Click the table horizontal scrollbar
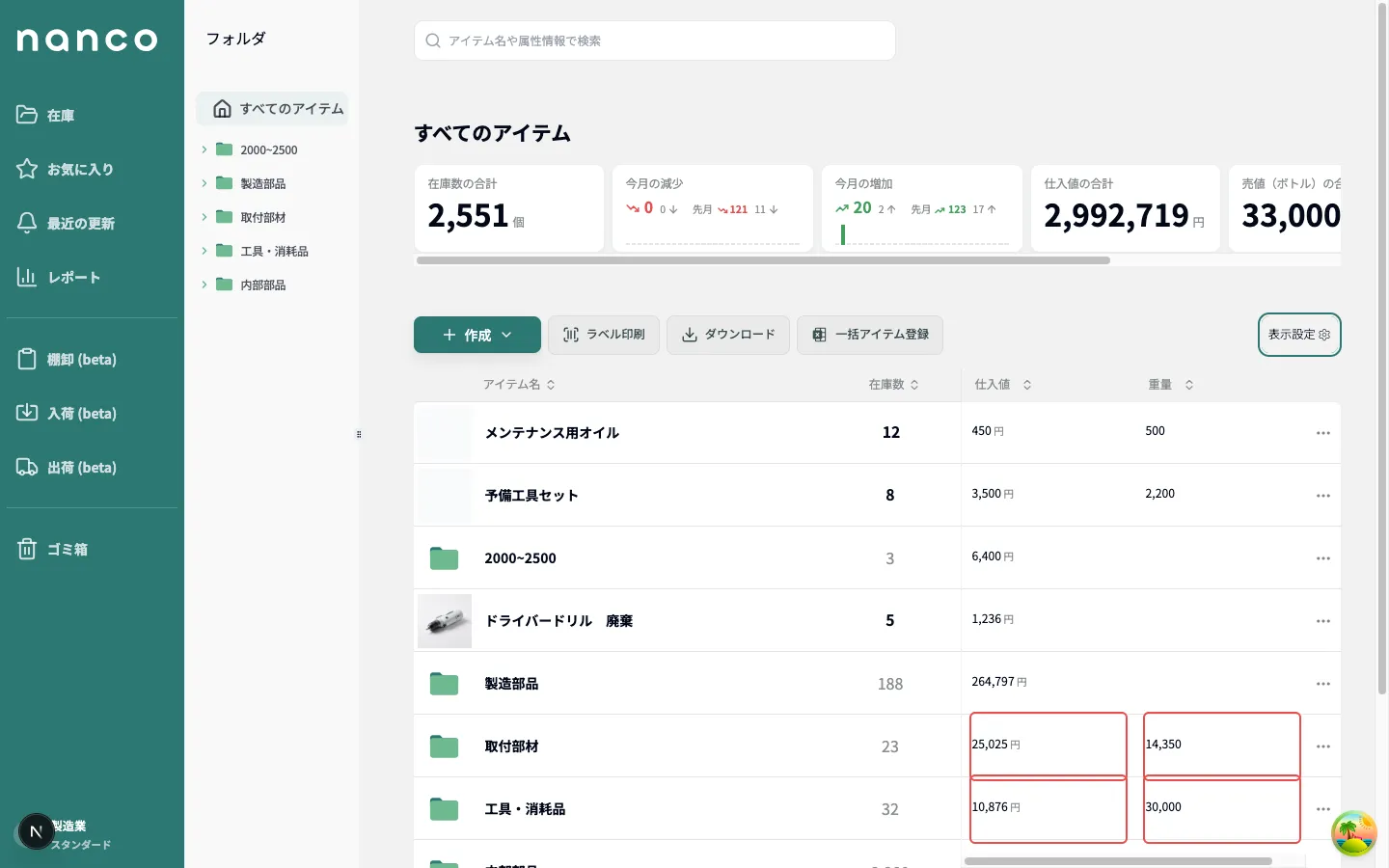The image size is (1389, 868). [1118, 861]
